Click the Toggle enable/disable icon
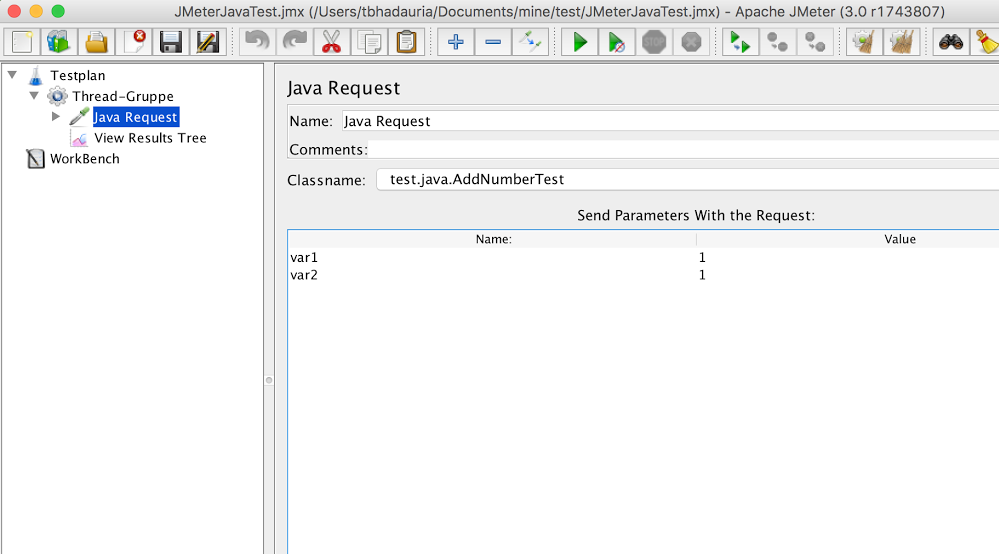The height and width of the screenshot is (554, 999). tap(530, 43)
